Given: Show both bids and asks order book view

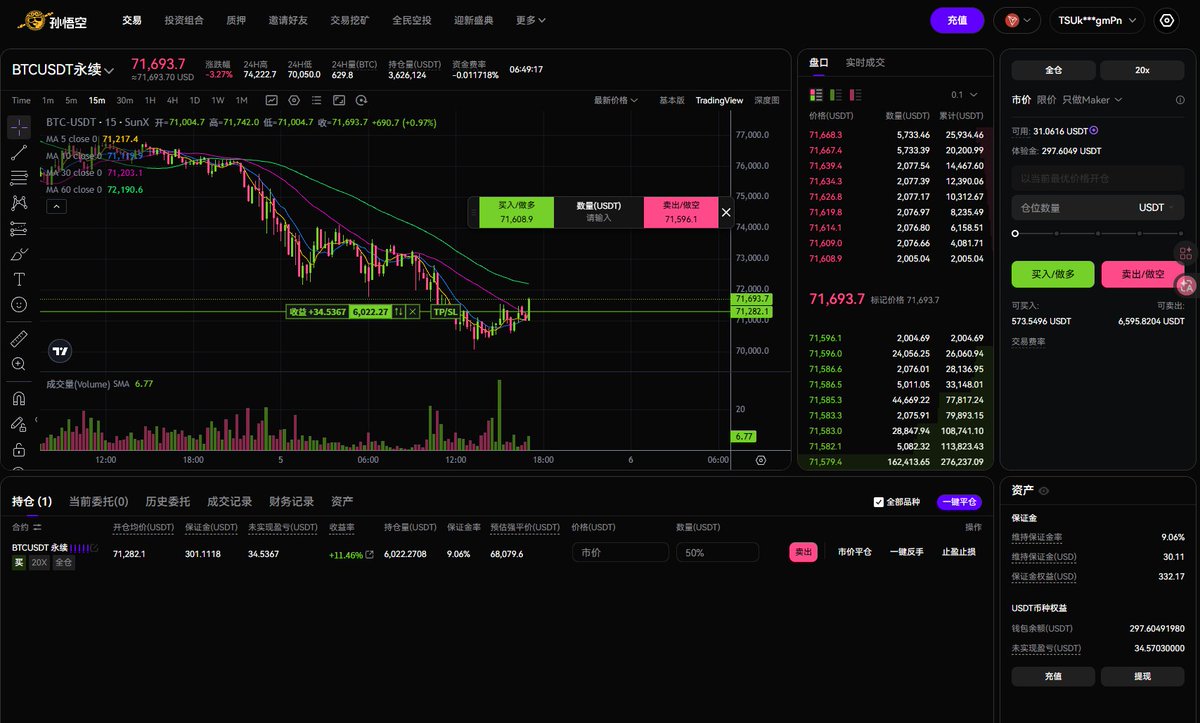Looking at the screenshot, I should coord(816,94).
